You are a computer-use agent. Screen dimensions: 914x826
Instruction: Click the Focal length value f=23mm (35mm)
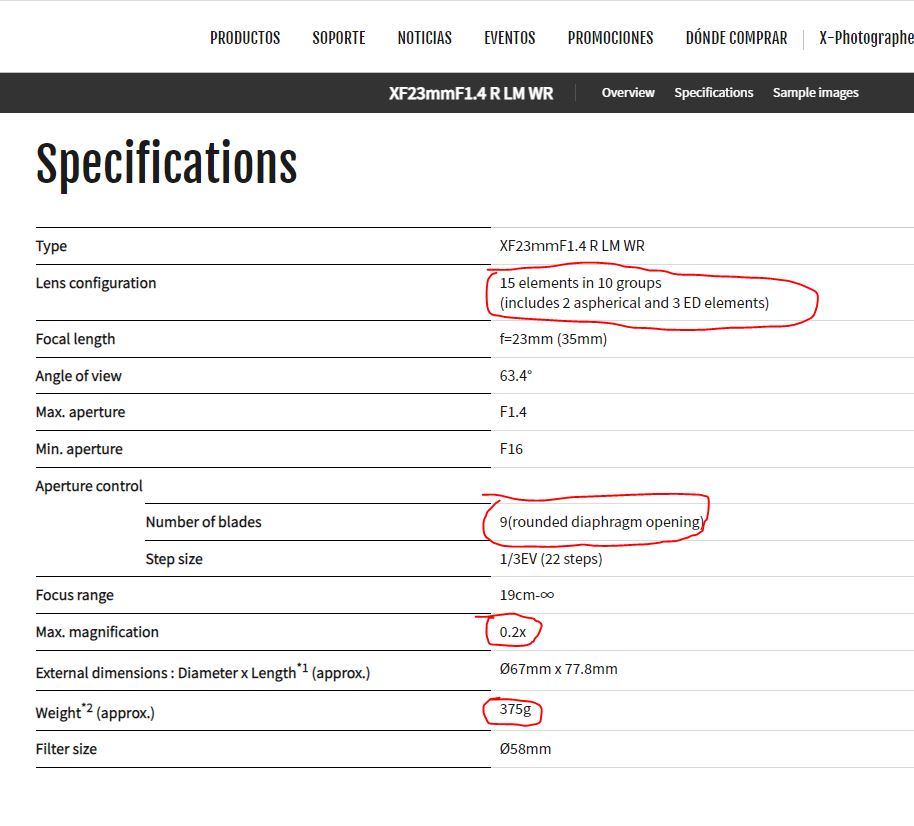tap(553, 339)
